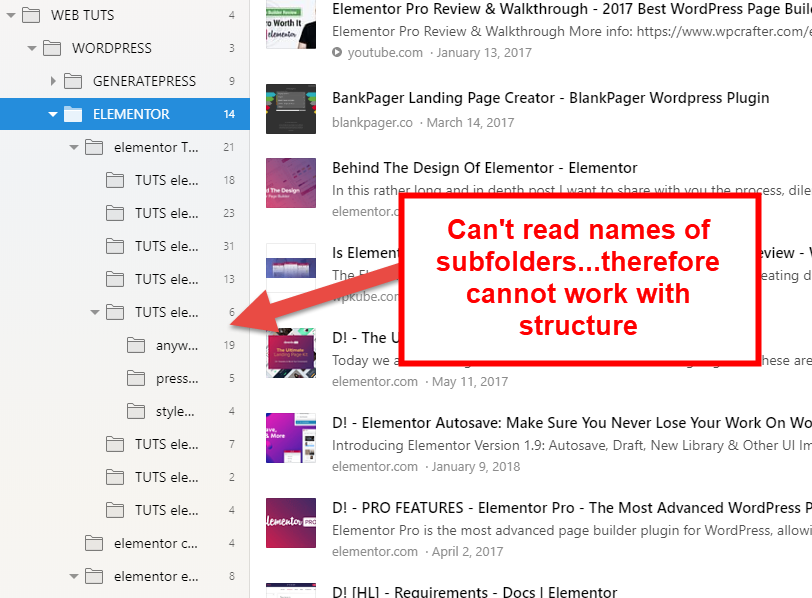
Task: Click the 'Elementor Pro Review & Walkthrough More info' description
Action: click(x=572, y=32)
